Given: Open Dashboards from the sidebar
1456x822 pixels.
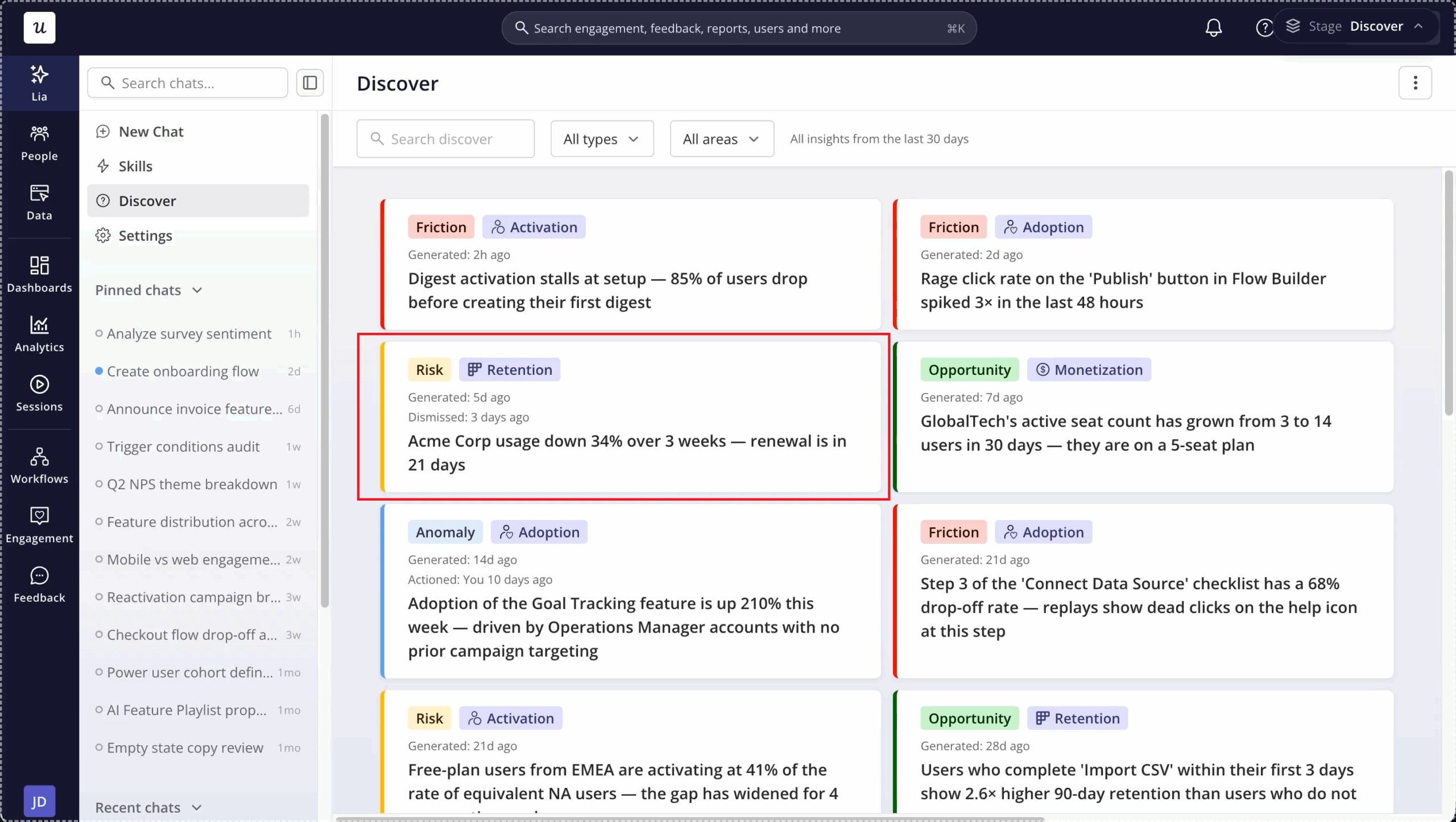Looking at the screenshot, I should click(x=39, y=275).
